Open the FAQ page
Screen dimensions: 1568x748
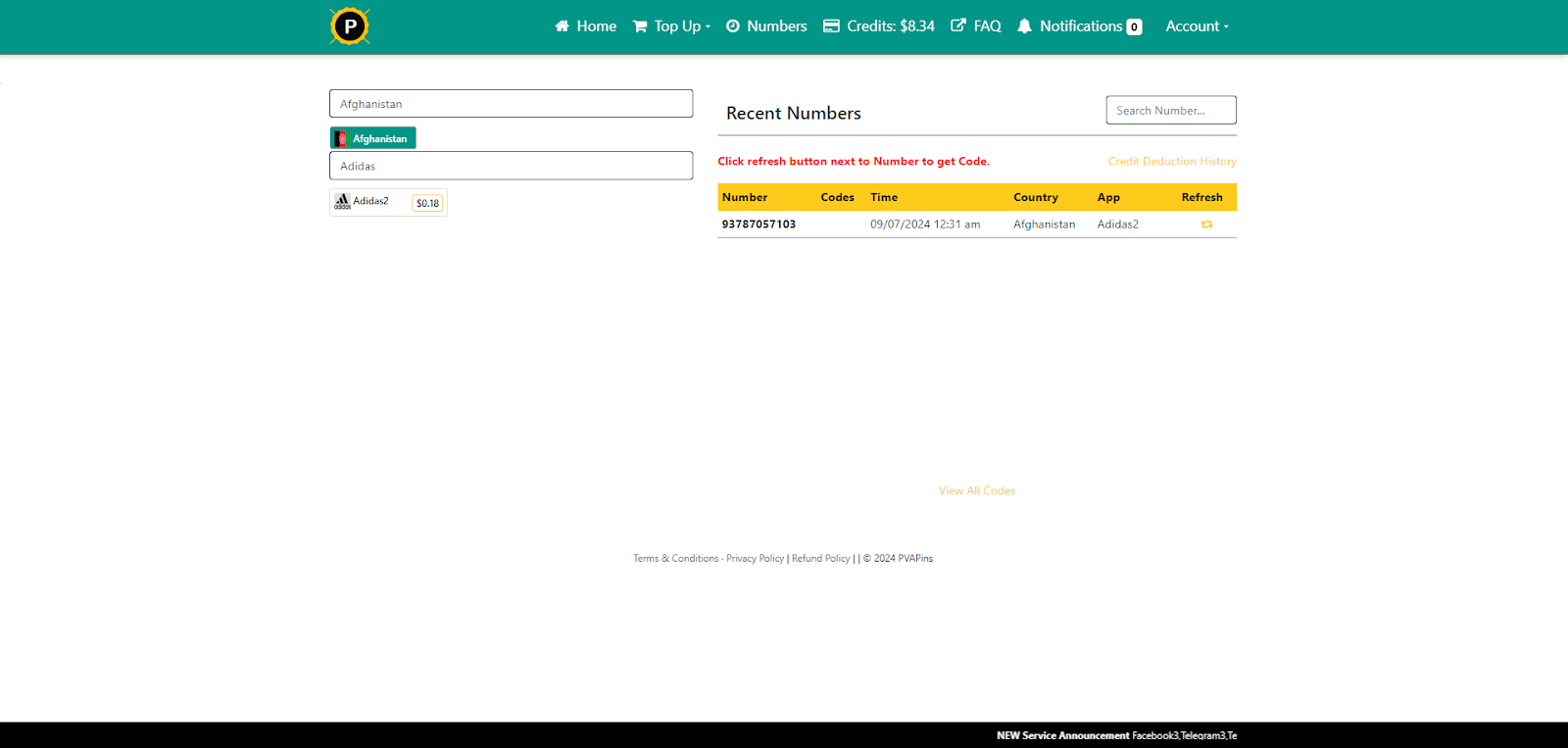point(976,26)
